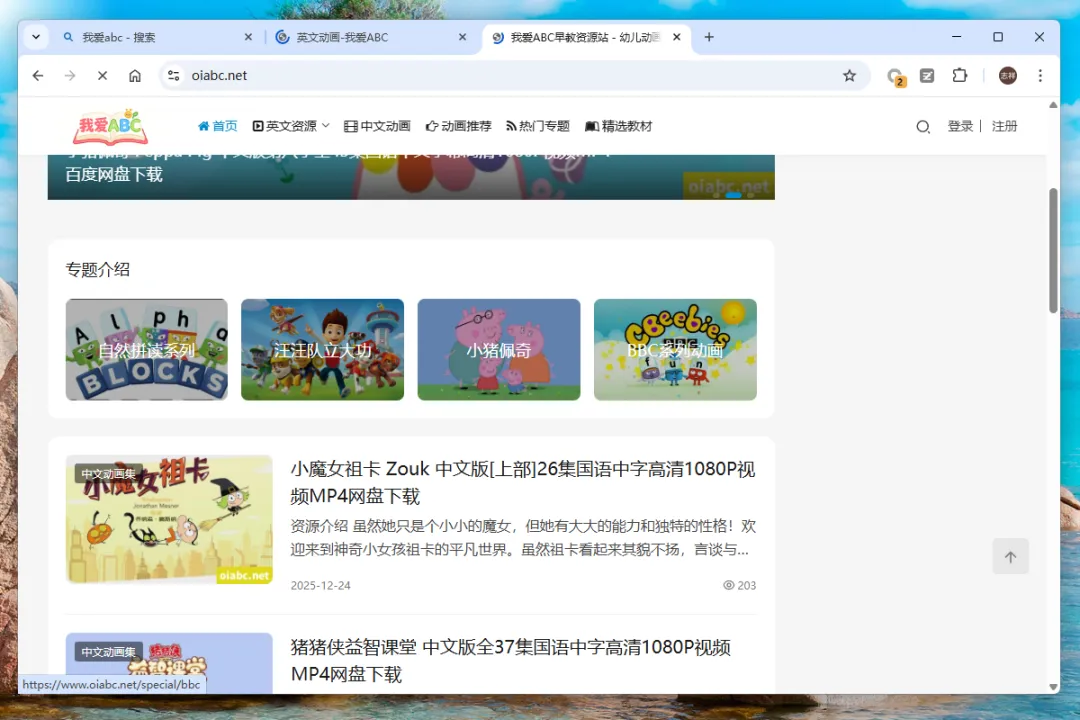This screenshot has height=720, width=1080.
Task: Open the BBC系列动画 topic card
Action: 675,349
